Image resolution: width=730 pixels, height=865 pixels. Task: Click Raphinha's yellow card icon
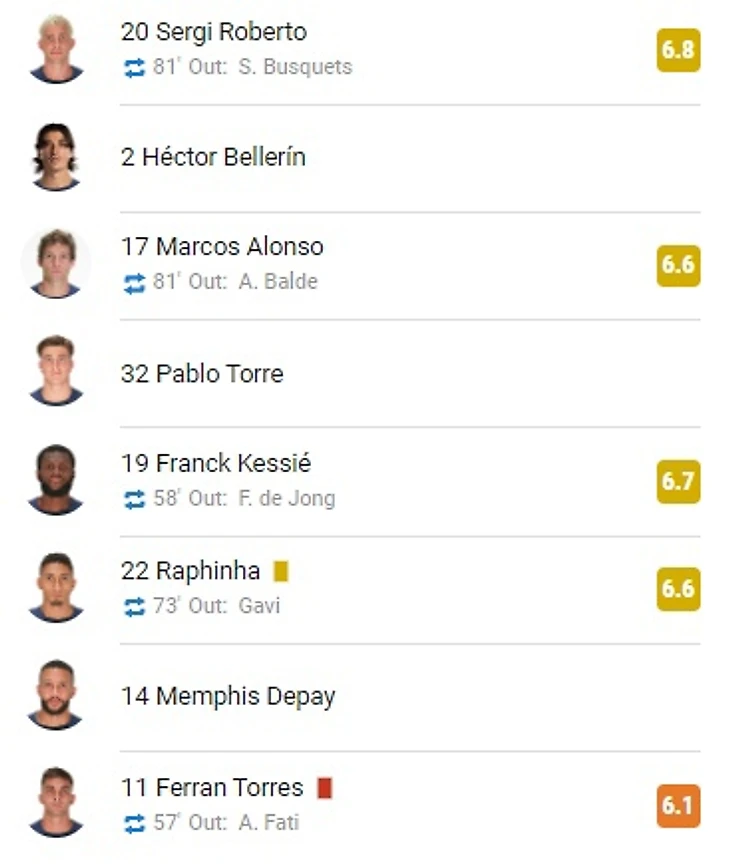(281, 571)
